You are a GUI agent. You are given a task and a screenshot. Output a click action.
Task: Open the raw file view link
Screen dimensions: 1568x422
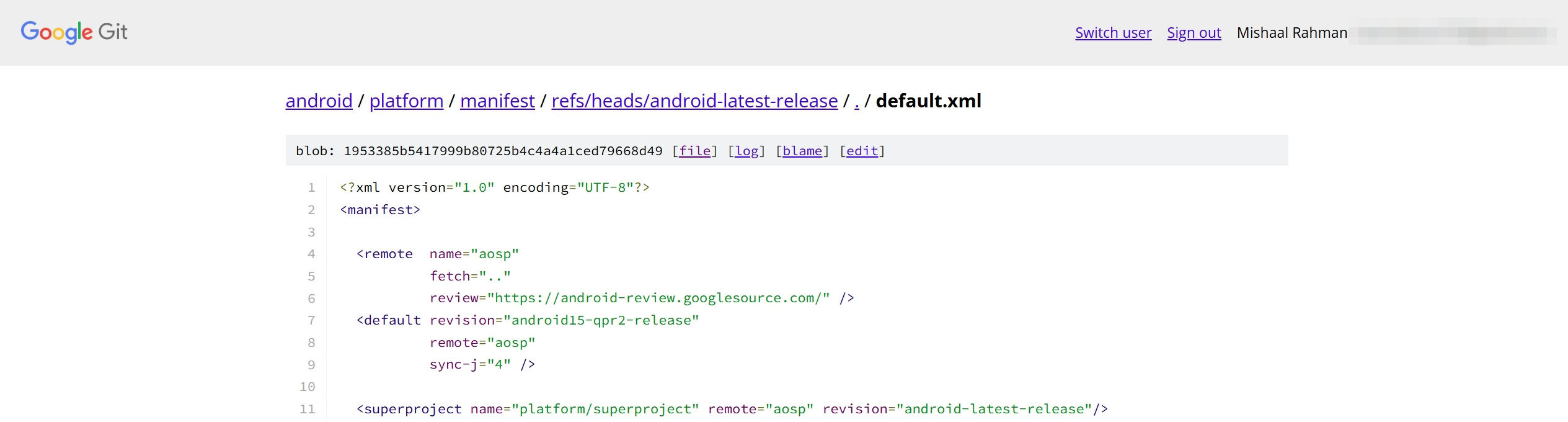pos(694,151)
